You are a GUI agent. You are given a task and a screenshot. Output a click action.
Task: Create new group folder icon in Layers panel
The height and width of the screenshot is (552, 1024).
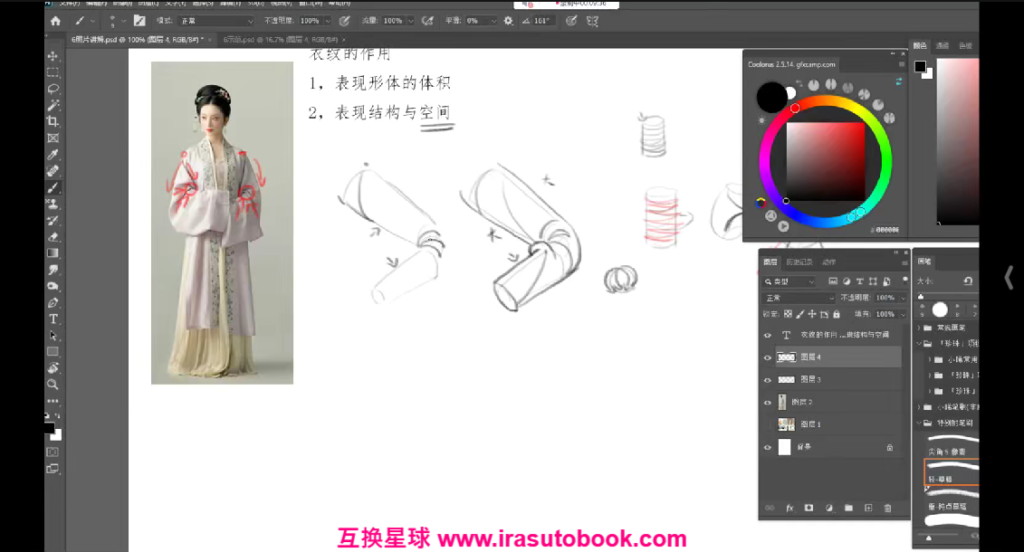click(x=848, y=508)
